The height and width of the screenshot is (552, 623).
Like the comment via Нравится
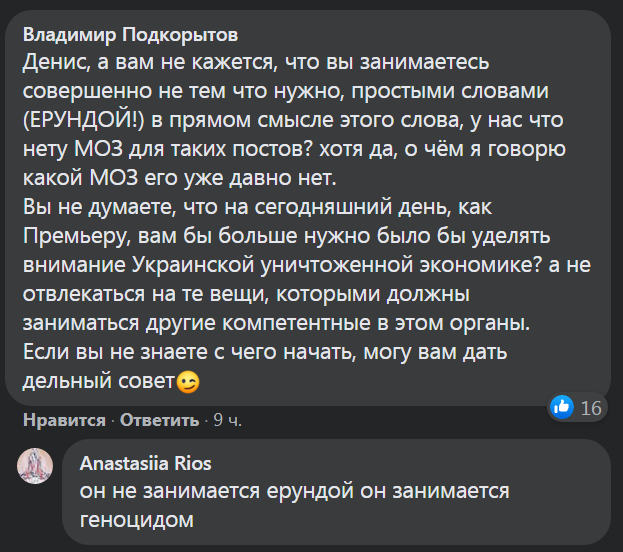coord(64,420)
